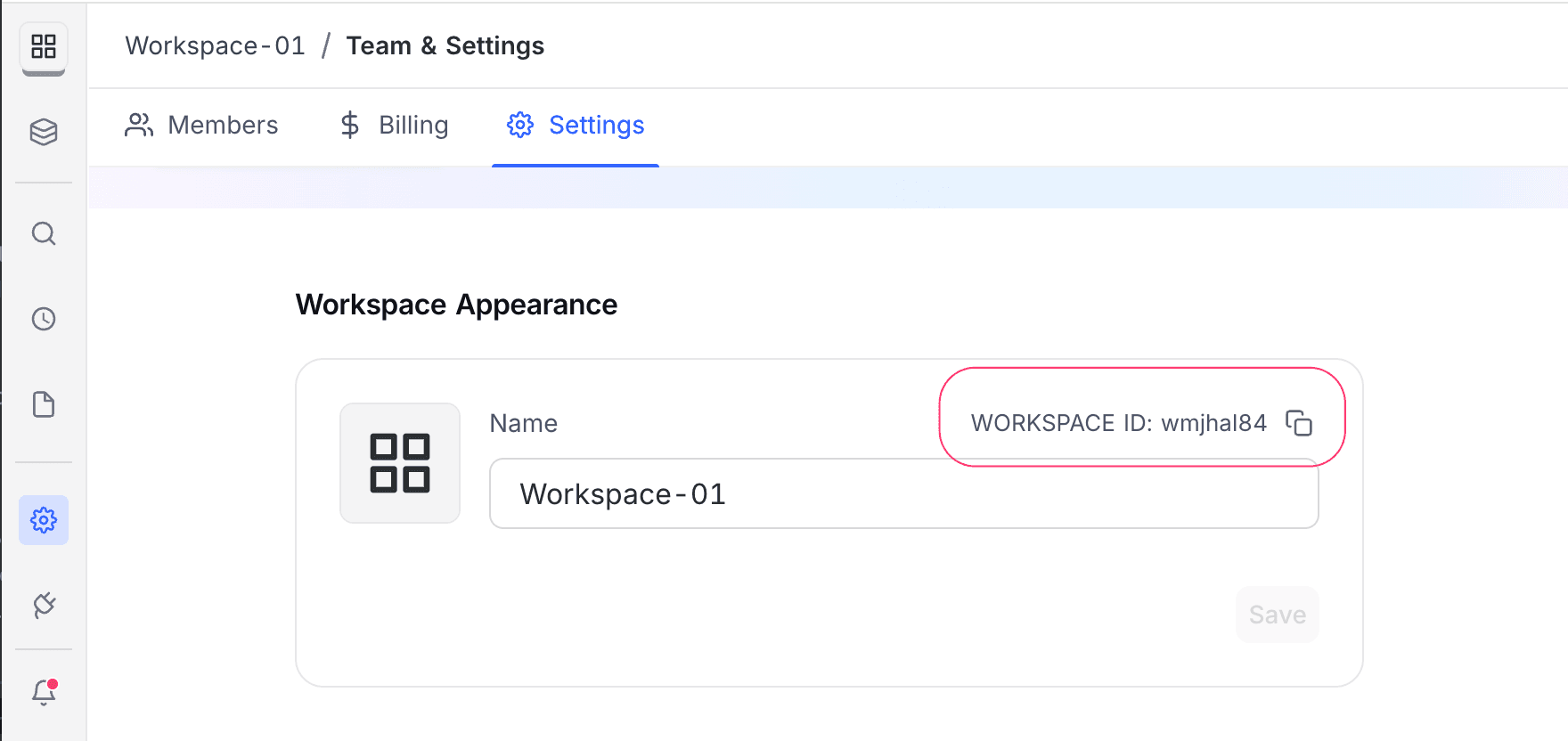Switch to the Members tab
1568x741 pixels.
coord(223,126)
